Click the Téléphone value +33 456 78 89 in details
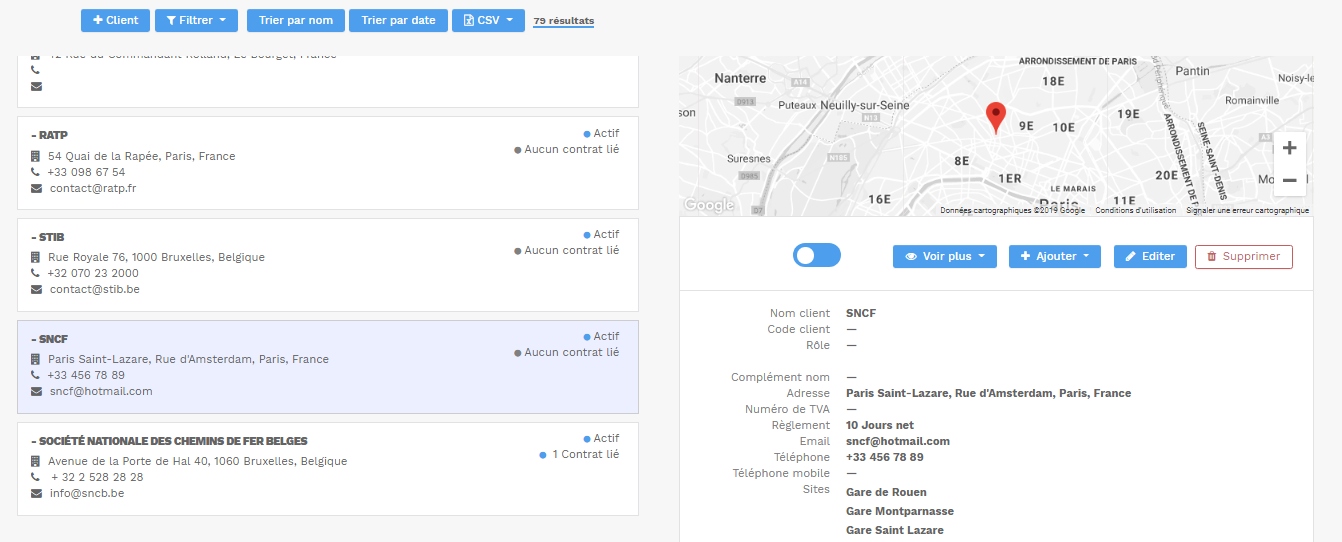Viewport: 1342px width, 542px height. pyautogui.click(x=885, y=457)
